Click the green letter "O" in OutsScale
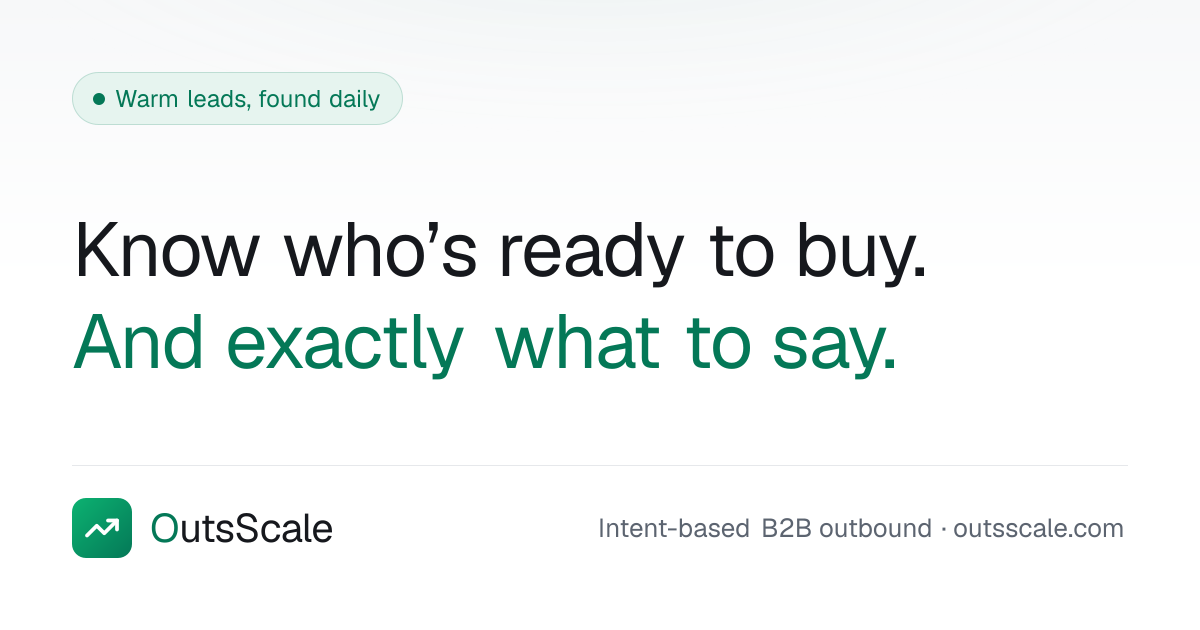Image resolution: width=1200 pixels, height=630 pixels. [163, 528]
